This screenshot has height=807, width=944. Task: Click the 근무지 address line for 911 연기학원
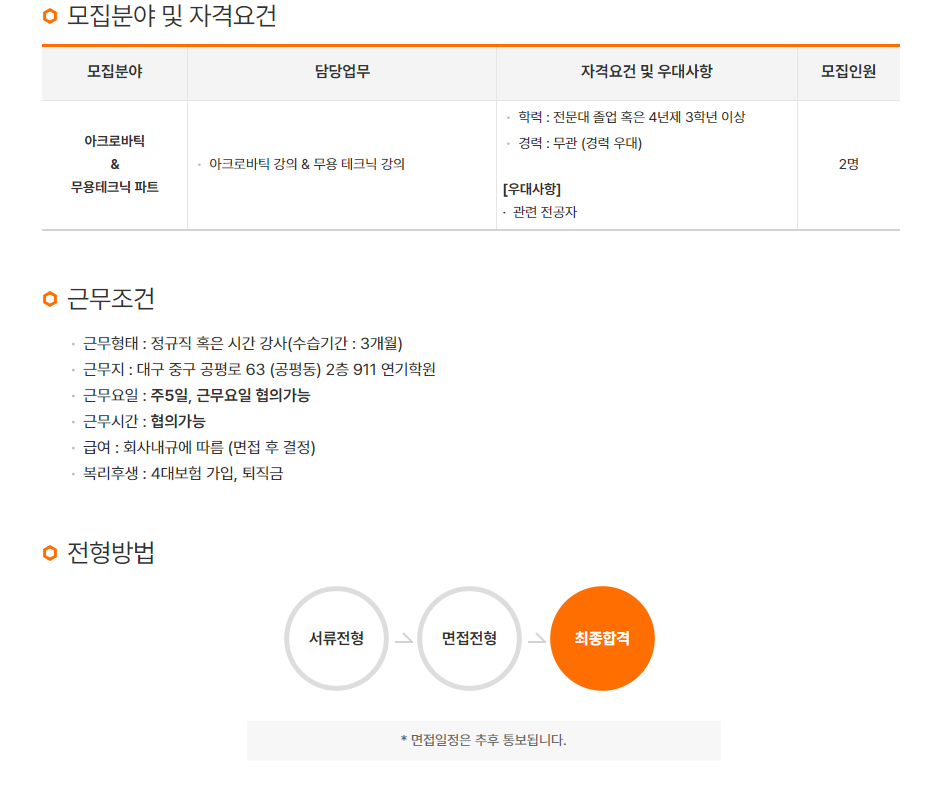tap(259, 369)
